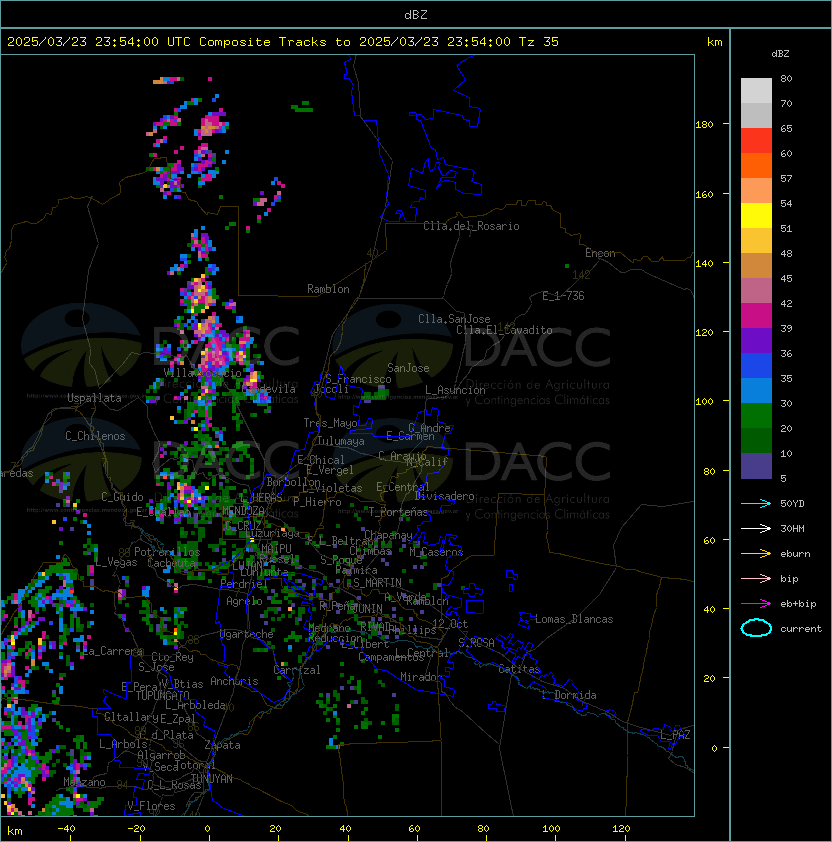The width and height of the screenshot is (832, 842).
Task: Click the km label at bottom left
Action: [x=15, y=831]
